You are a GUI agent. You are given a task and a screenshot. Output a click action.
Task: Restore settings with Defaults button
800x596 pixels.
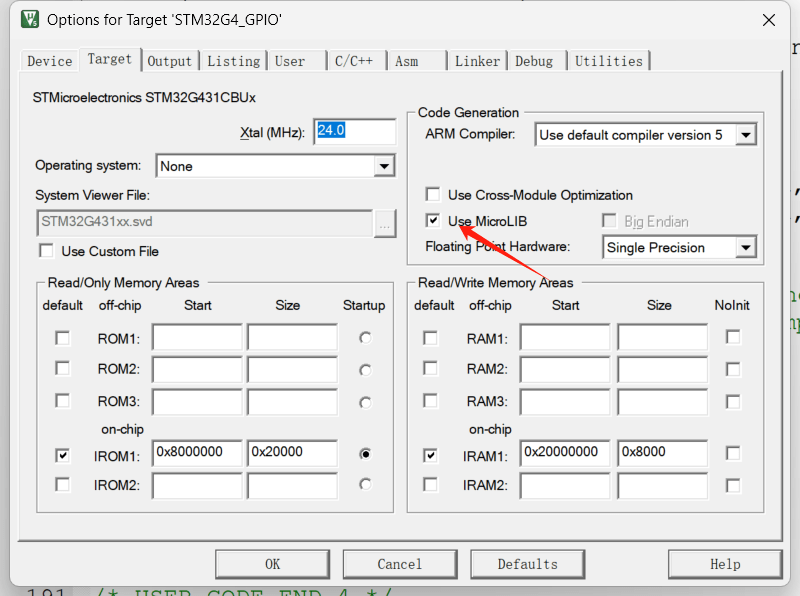pos(528,564)
